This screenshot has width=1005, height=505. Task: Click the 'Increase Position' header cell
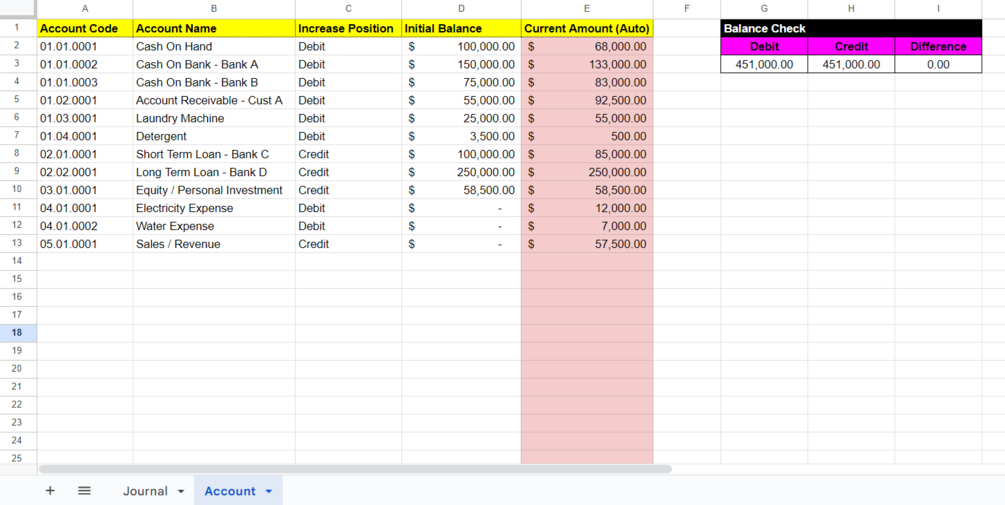coord(348,29)
